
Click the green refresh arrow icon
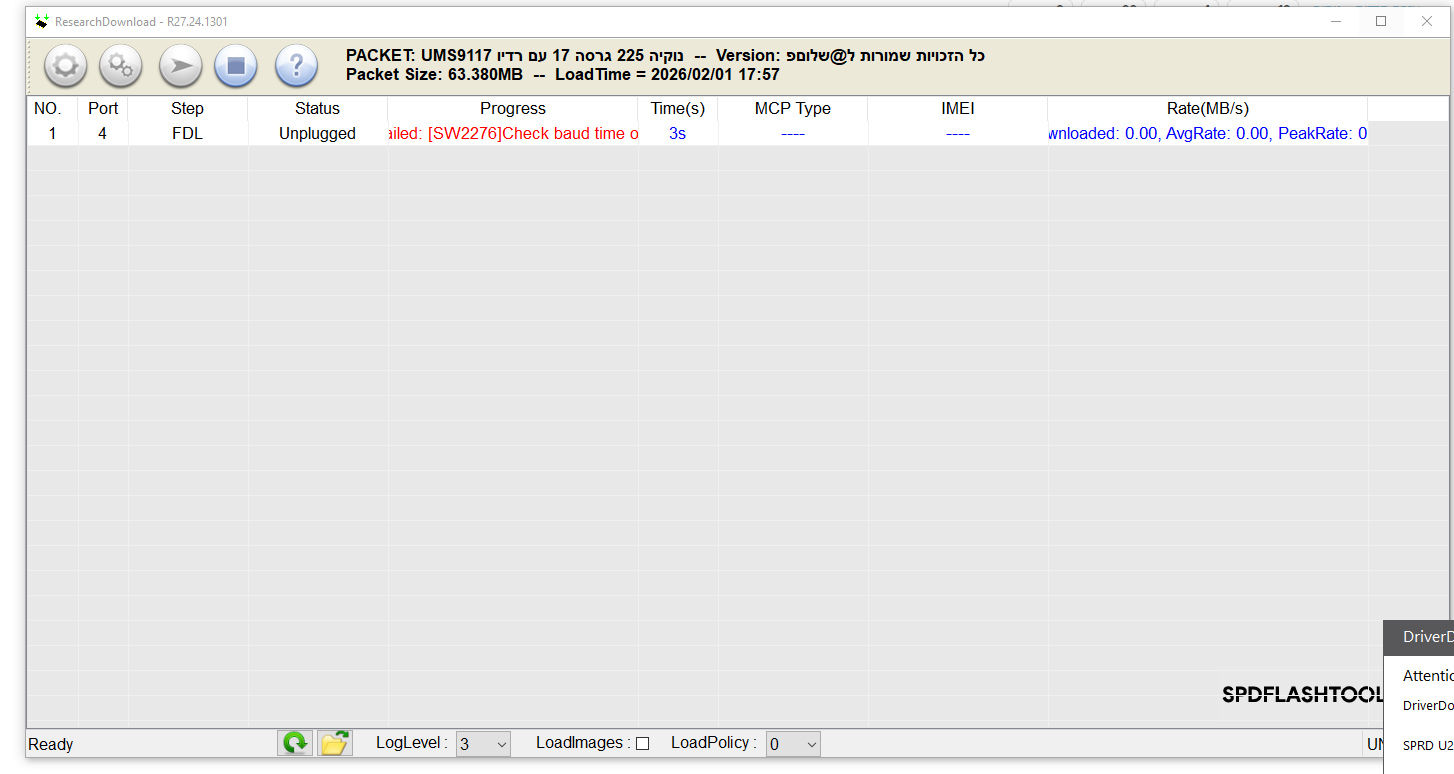(295, 743)
